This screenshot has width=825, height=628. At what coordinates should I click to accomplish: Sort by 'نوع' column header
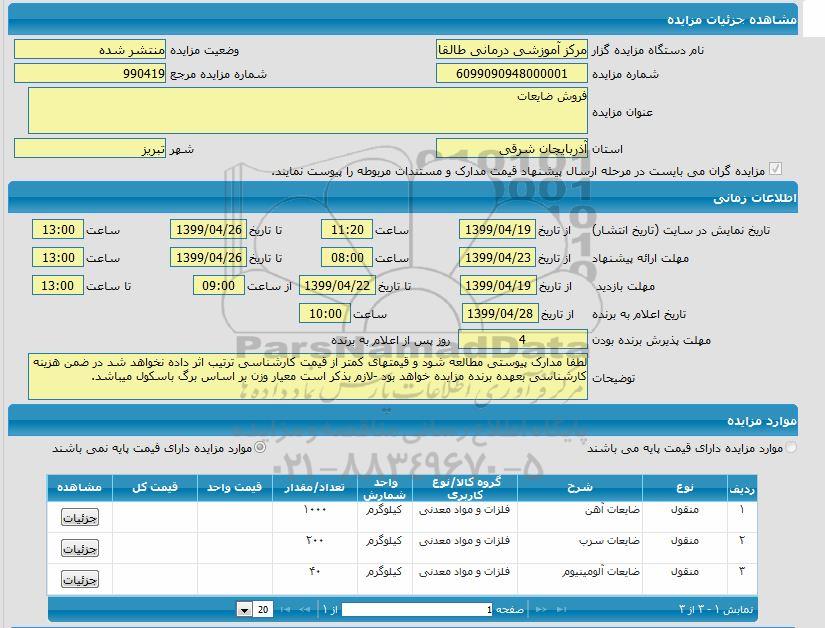(685, 488)
